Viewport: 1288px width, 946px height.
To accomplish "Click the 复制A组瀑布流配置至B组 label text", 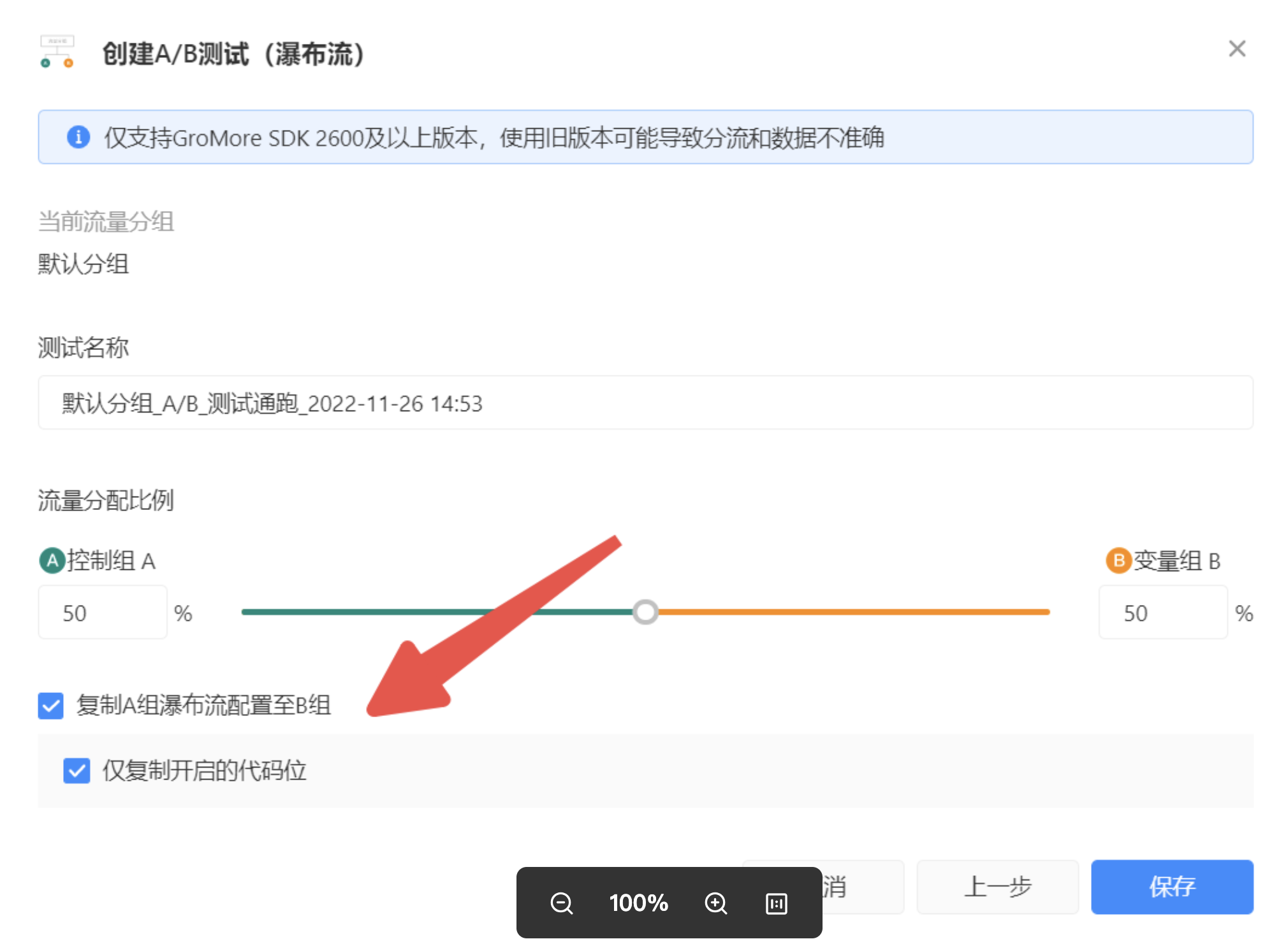I will pos(204,706).
